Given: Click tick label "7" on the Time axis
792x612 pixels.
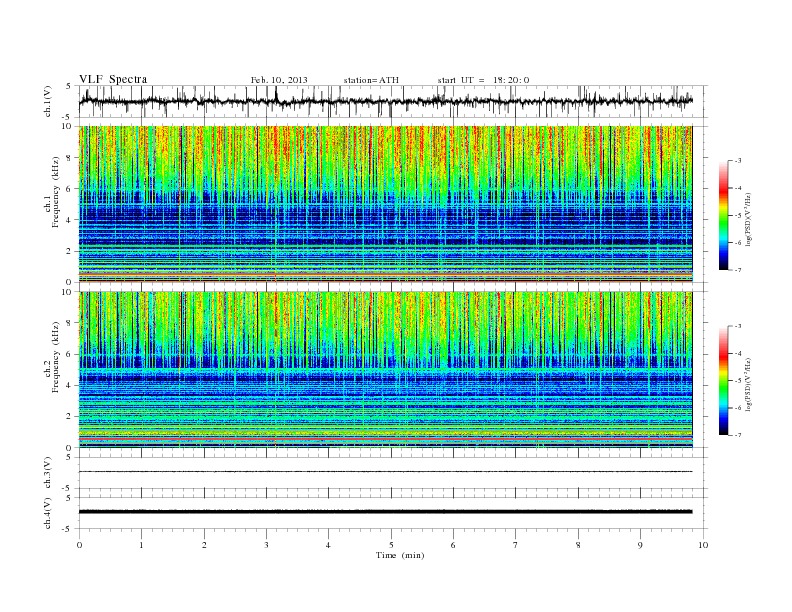Looking at the screenshot, I should click(x=515, y=545).
